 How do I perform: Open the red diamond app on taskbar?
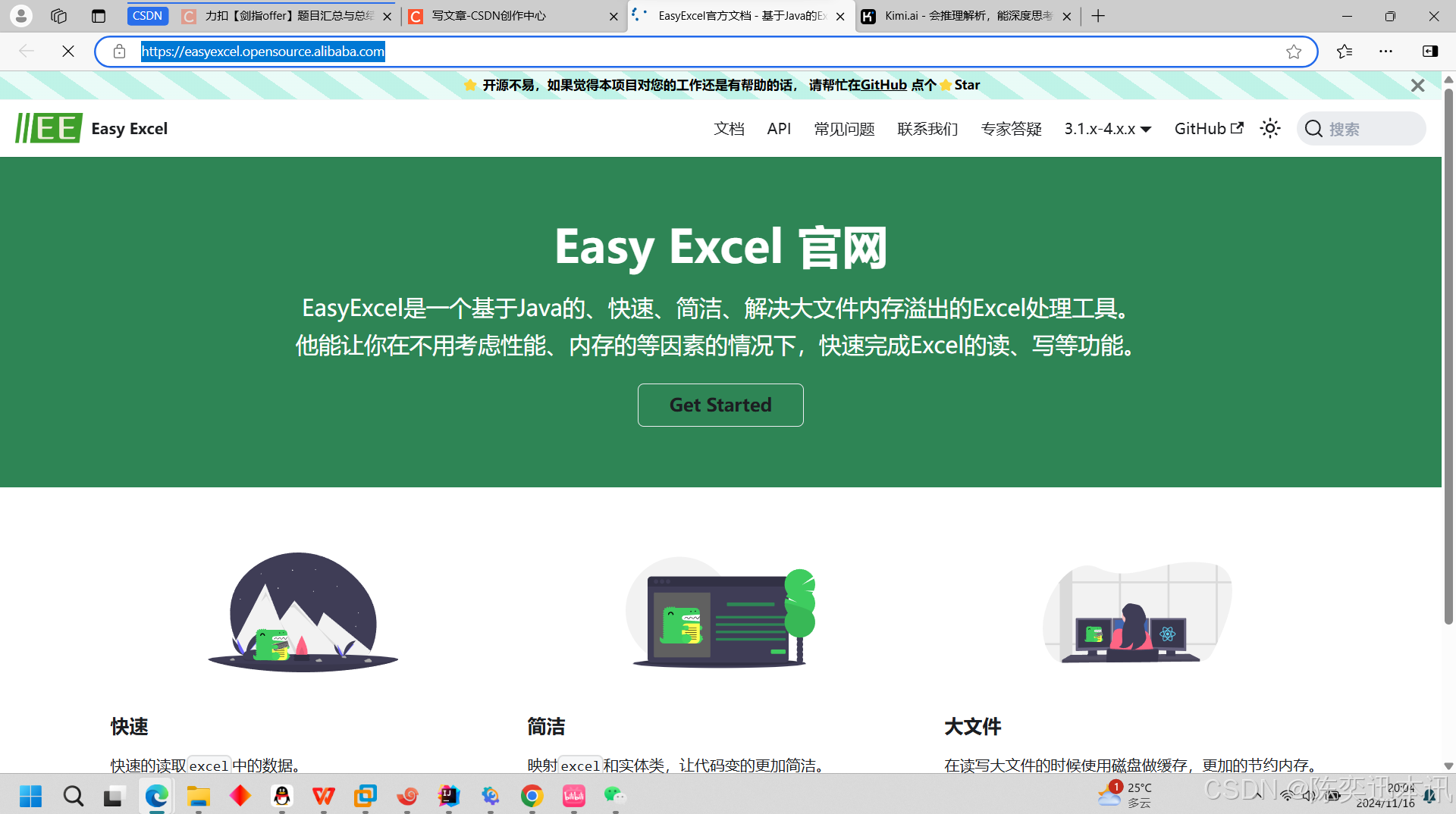240,796
